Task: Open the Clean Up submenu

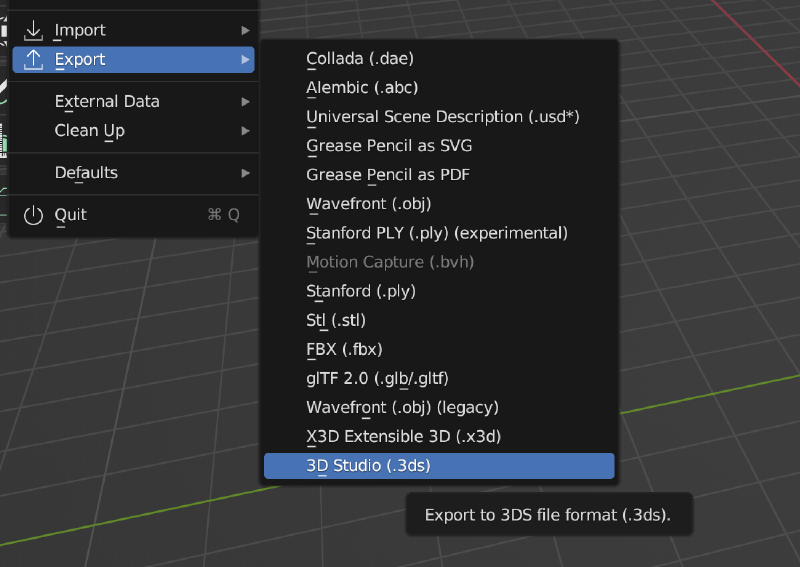Action: [x=133, y=131]
